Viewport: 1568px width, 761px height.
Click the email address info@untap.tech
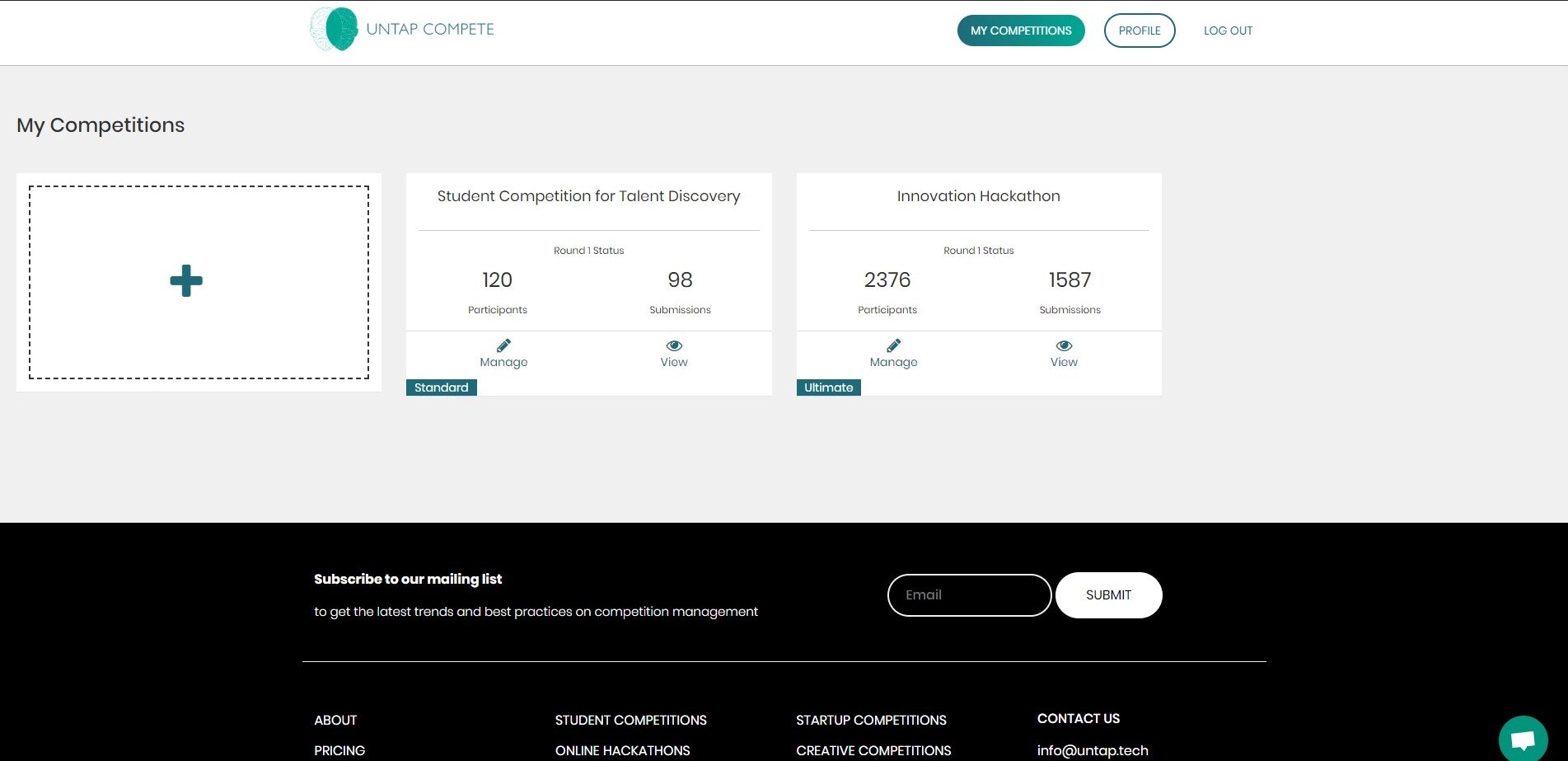coord(1093,750)
